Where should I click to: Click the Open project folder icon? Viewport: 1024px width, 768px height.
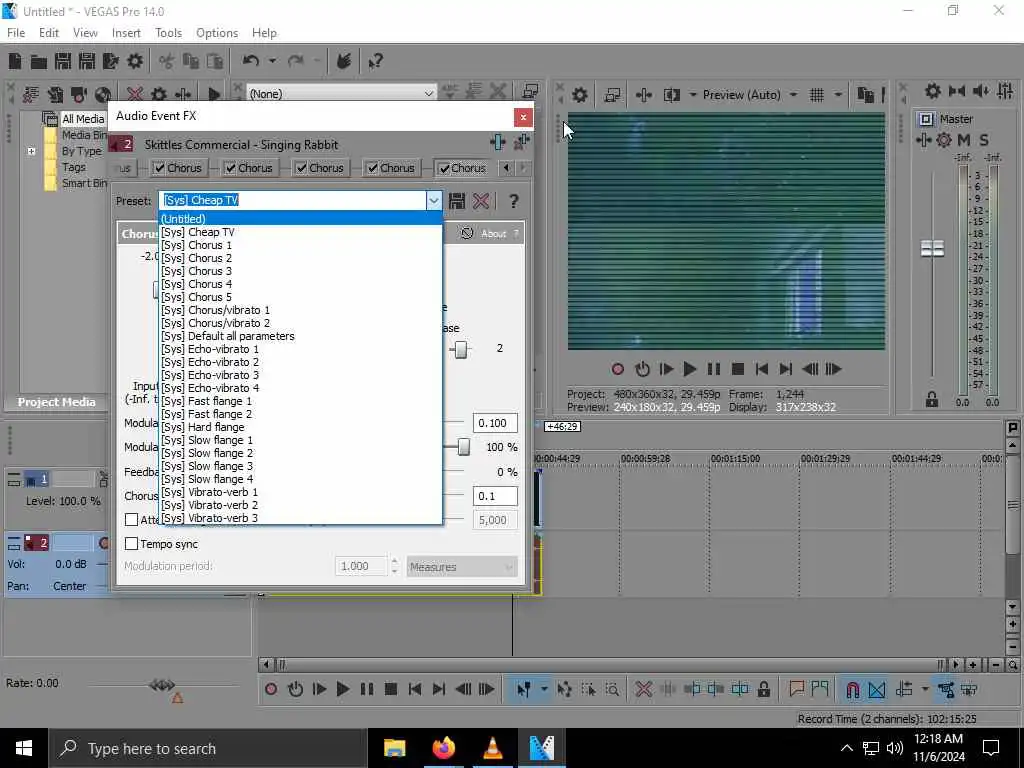tap(39, 61)
